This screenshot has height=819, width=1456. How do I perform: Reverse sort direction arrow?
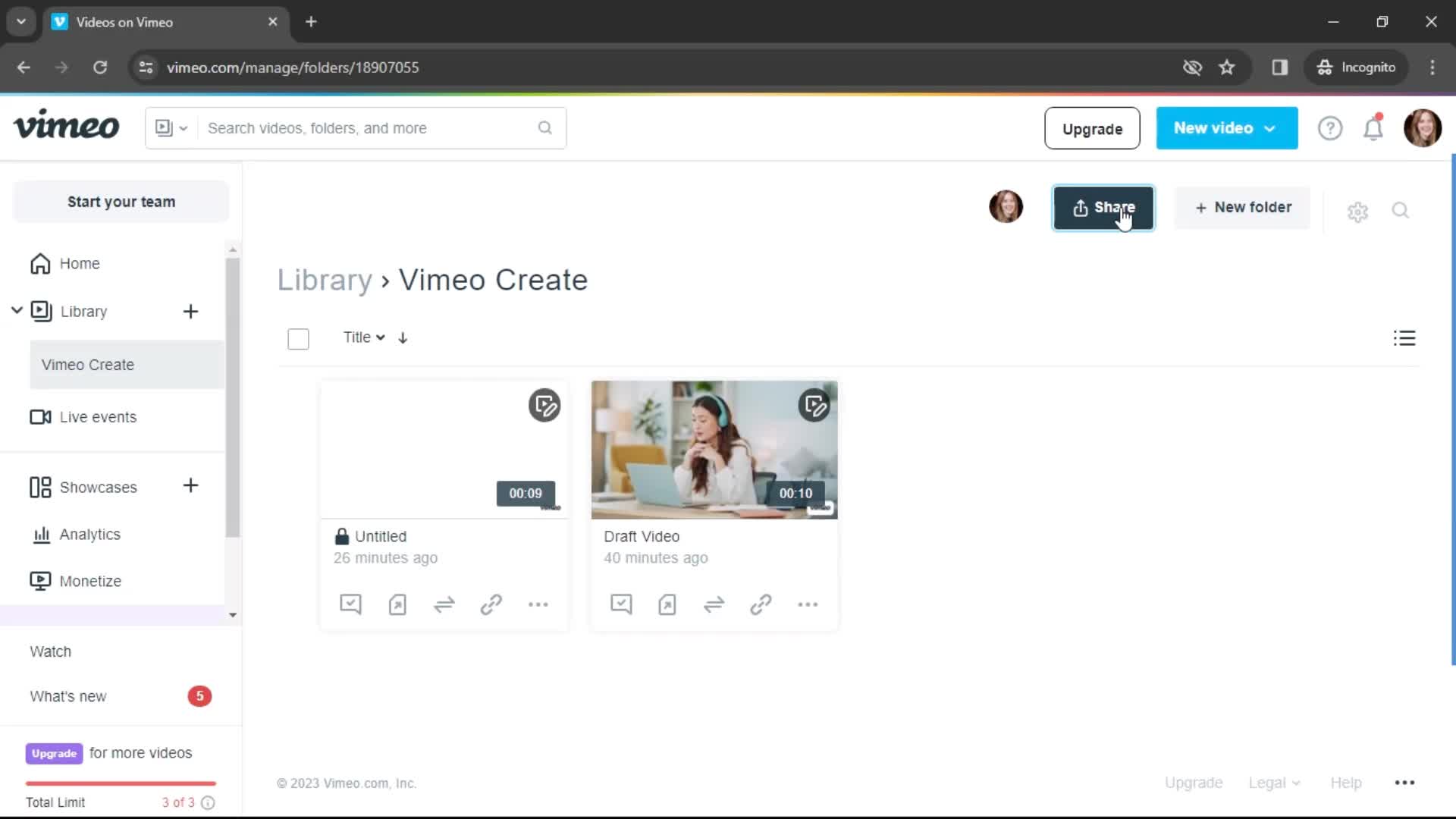[x=403, y=338]
